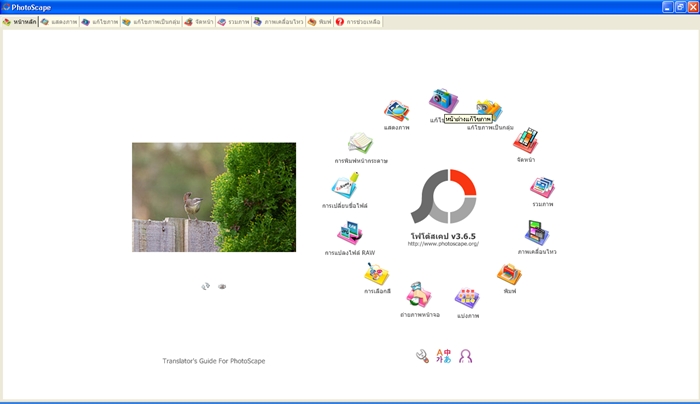Open the แสดงภาพ viewer icon in the circle

[x=396, y=111]
